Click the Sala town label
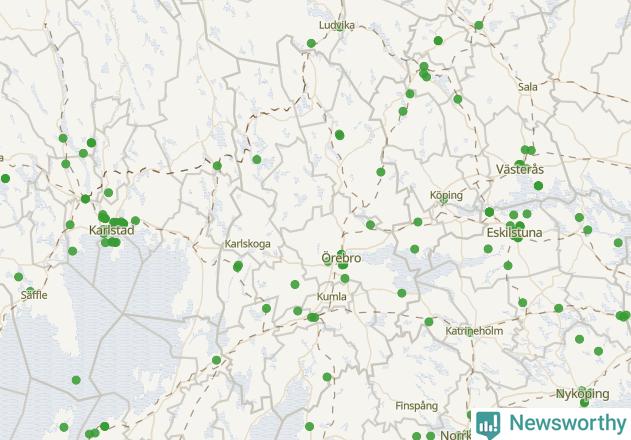The image size is (631, 440). 528,87
